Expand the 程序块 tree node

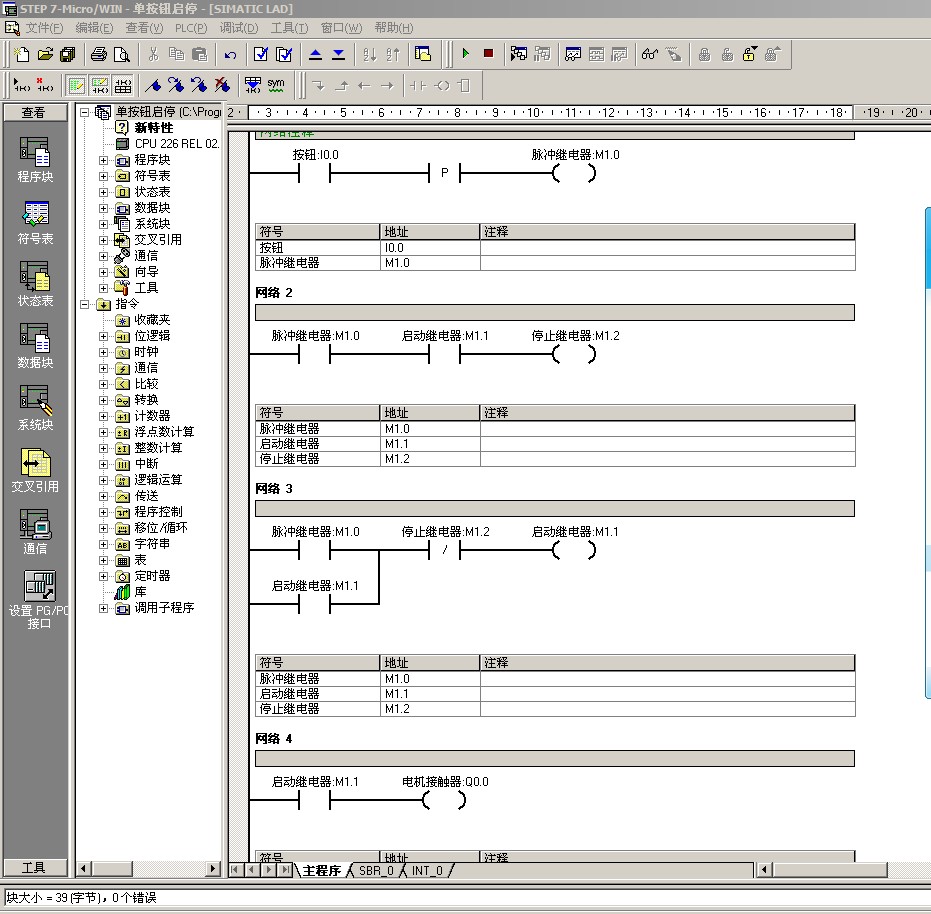pyautogui.click(x=103, y=160)
